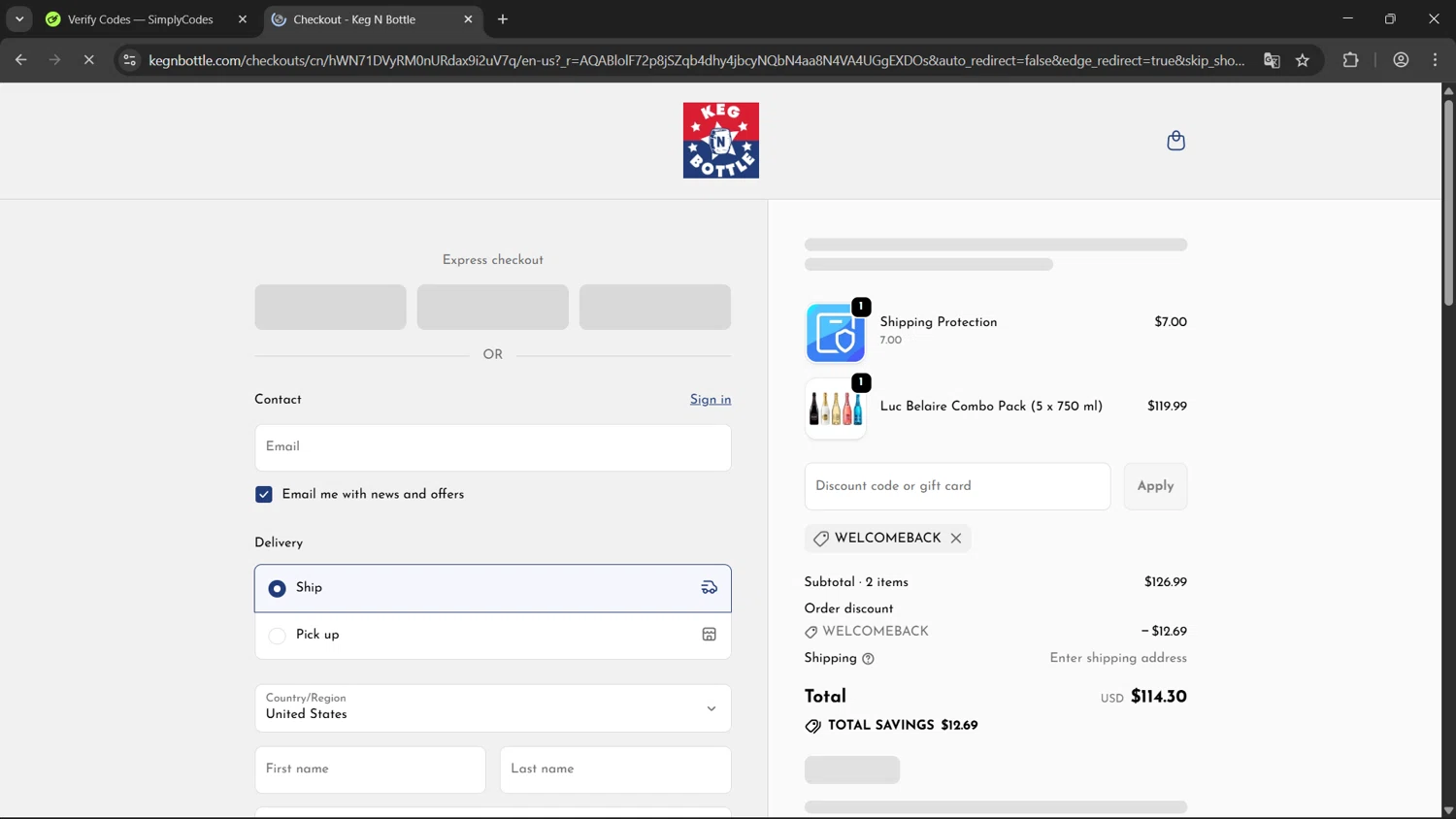Click the delivery truck icon in the Ship row

click(x=710, y=588)
